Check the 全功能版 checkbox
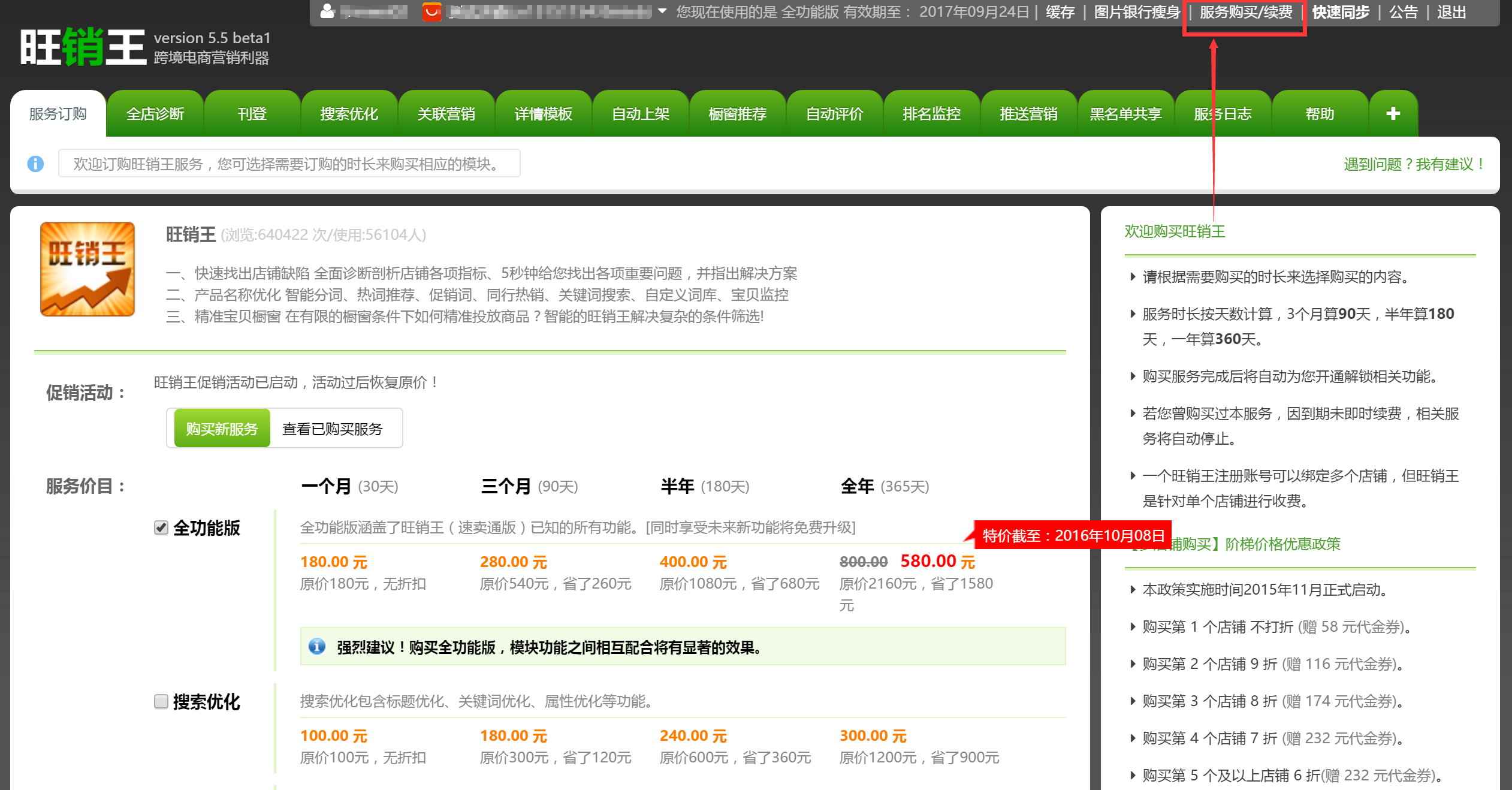Viewport: 1512px width, 790px height. coord(161,527)
